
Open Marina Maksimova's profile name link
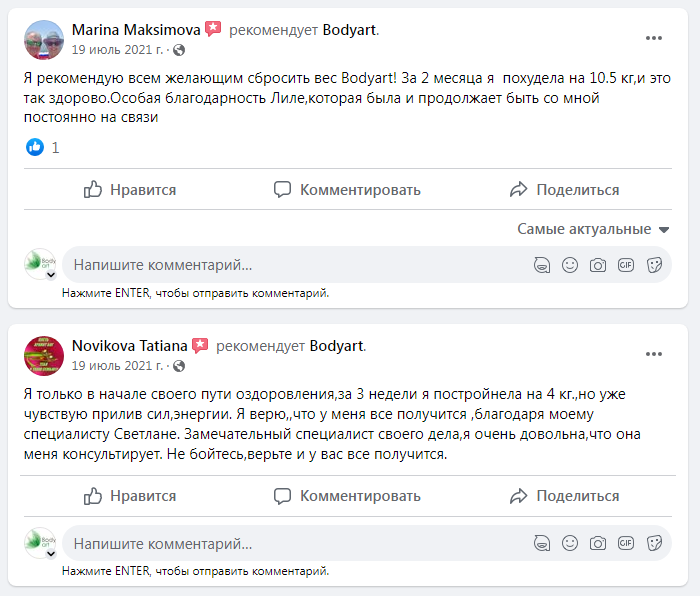tap(136, 30)
